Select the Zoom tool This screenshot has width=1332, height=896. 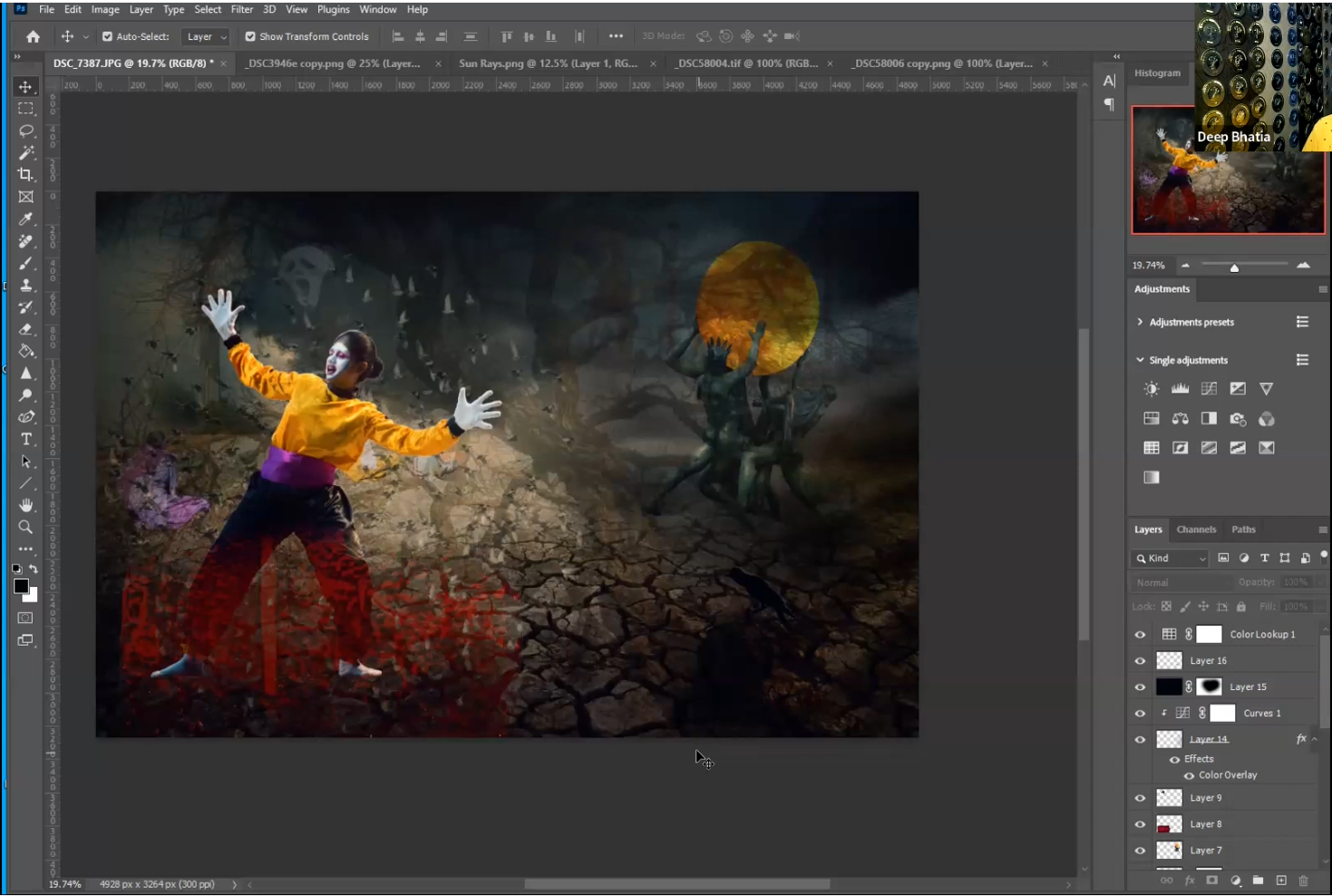tap(25, 527)
